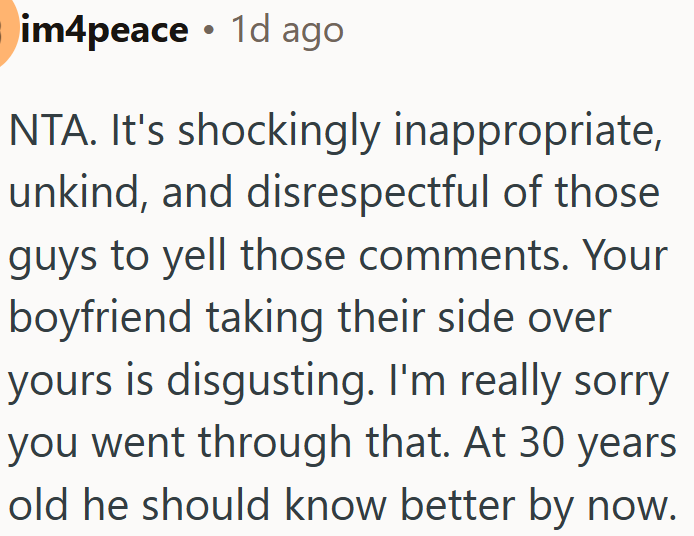Click the orange user avatar
Viewport: 694px width, 536px height.
point(5,33)
